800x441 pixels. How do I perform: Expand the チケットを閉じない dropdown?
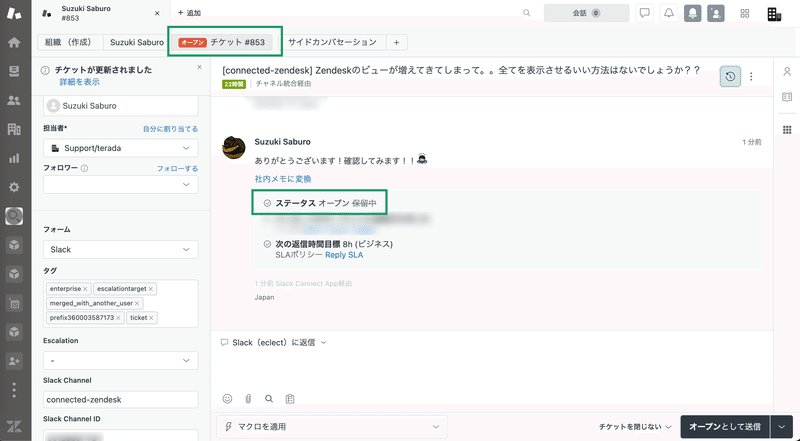pos(635,427)
